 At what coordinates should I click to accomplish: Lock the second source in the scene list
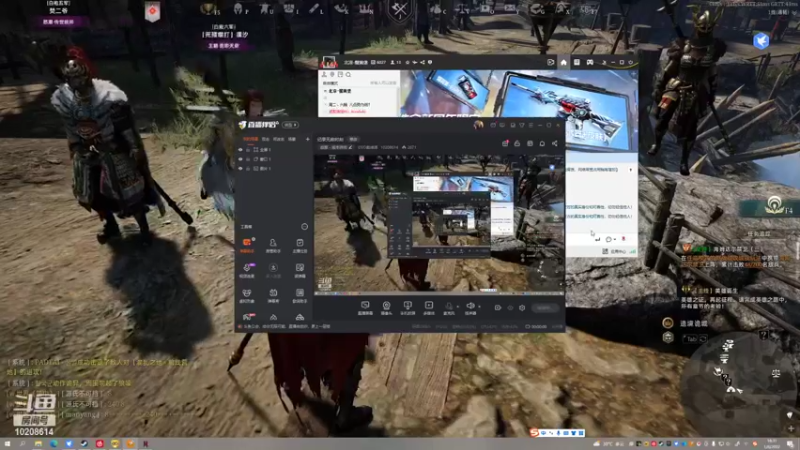248,159
